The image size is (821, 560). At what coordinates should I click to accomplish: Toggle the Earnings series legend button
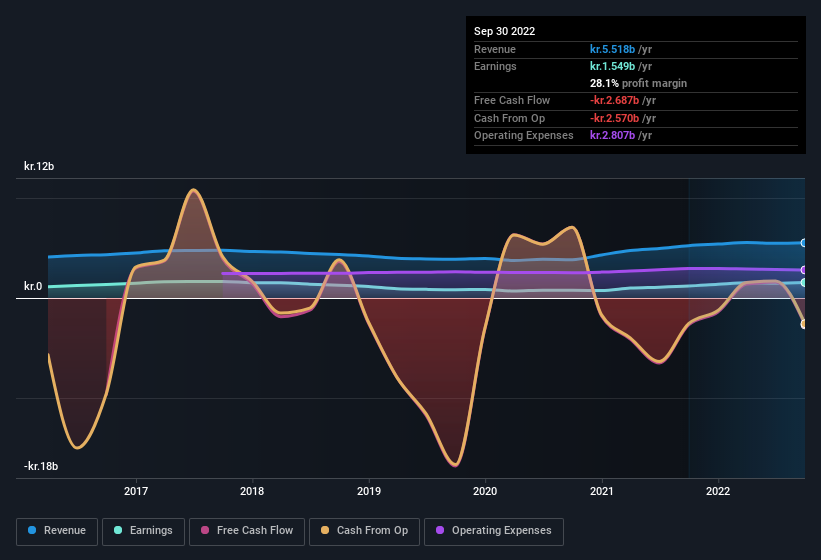point(143,531)
